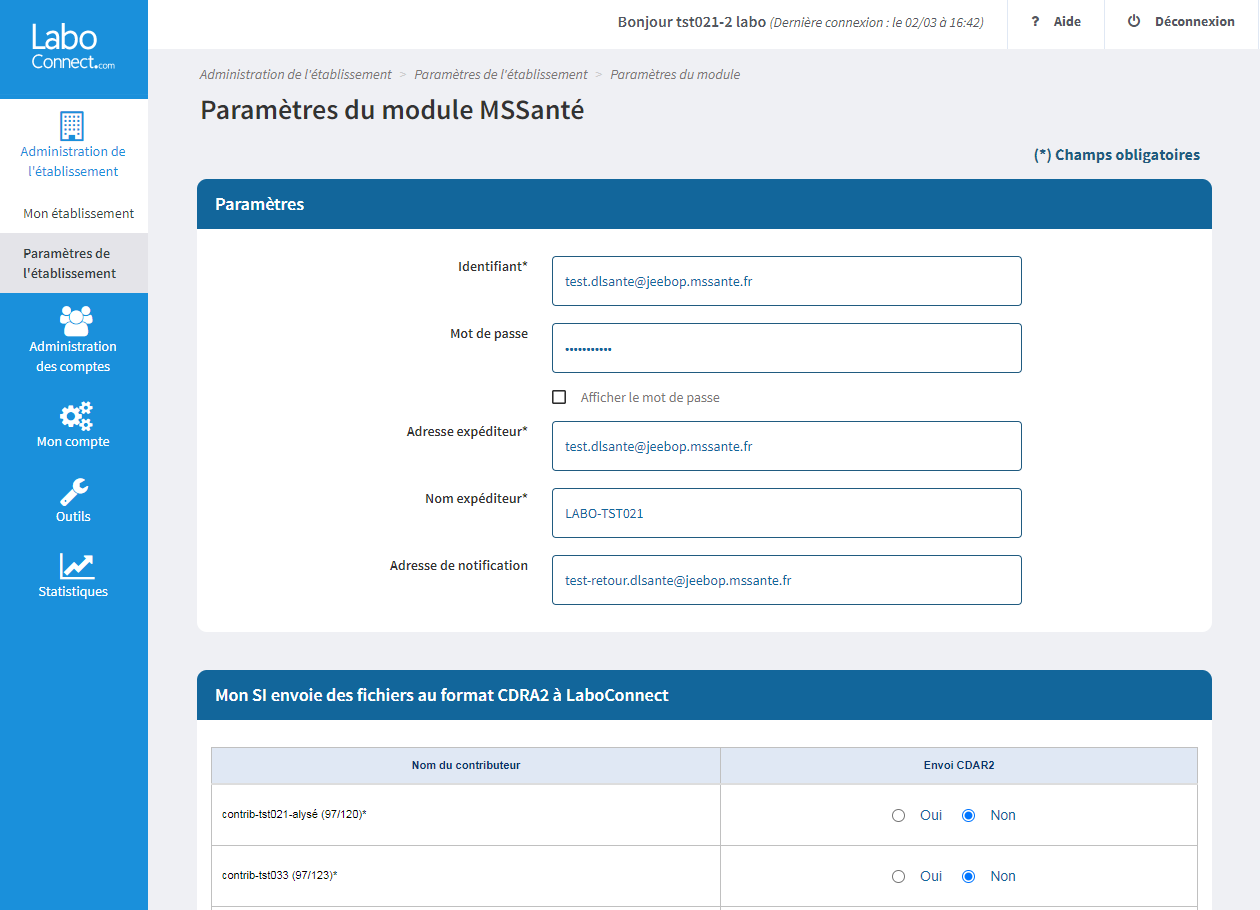The width and height of the screenshot is (1260, 910).
Task: Follow Administration de l'établissement breadcrumb link
Action: pos(296,74)
